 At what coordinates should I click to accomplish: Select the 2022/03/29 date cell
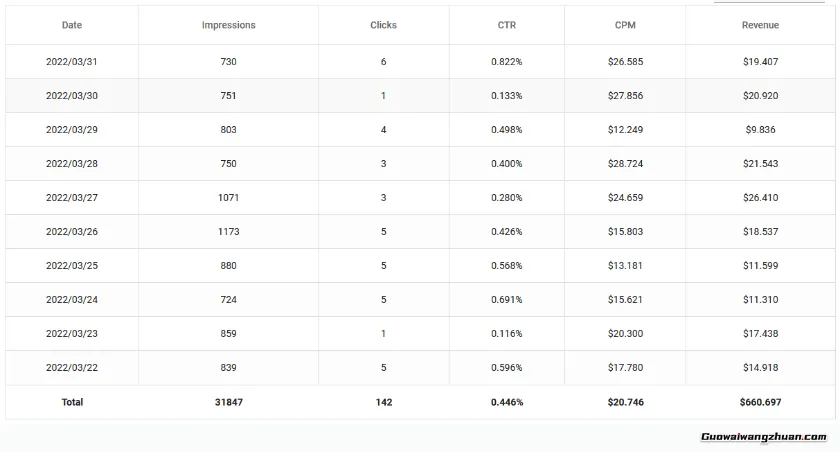[x=72, y=130]
